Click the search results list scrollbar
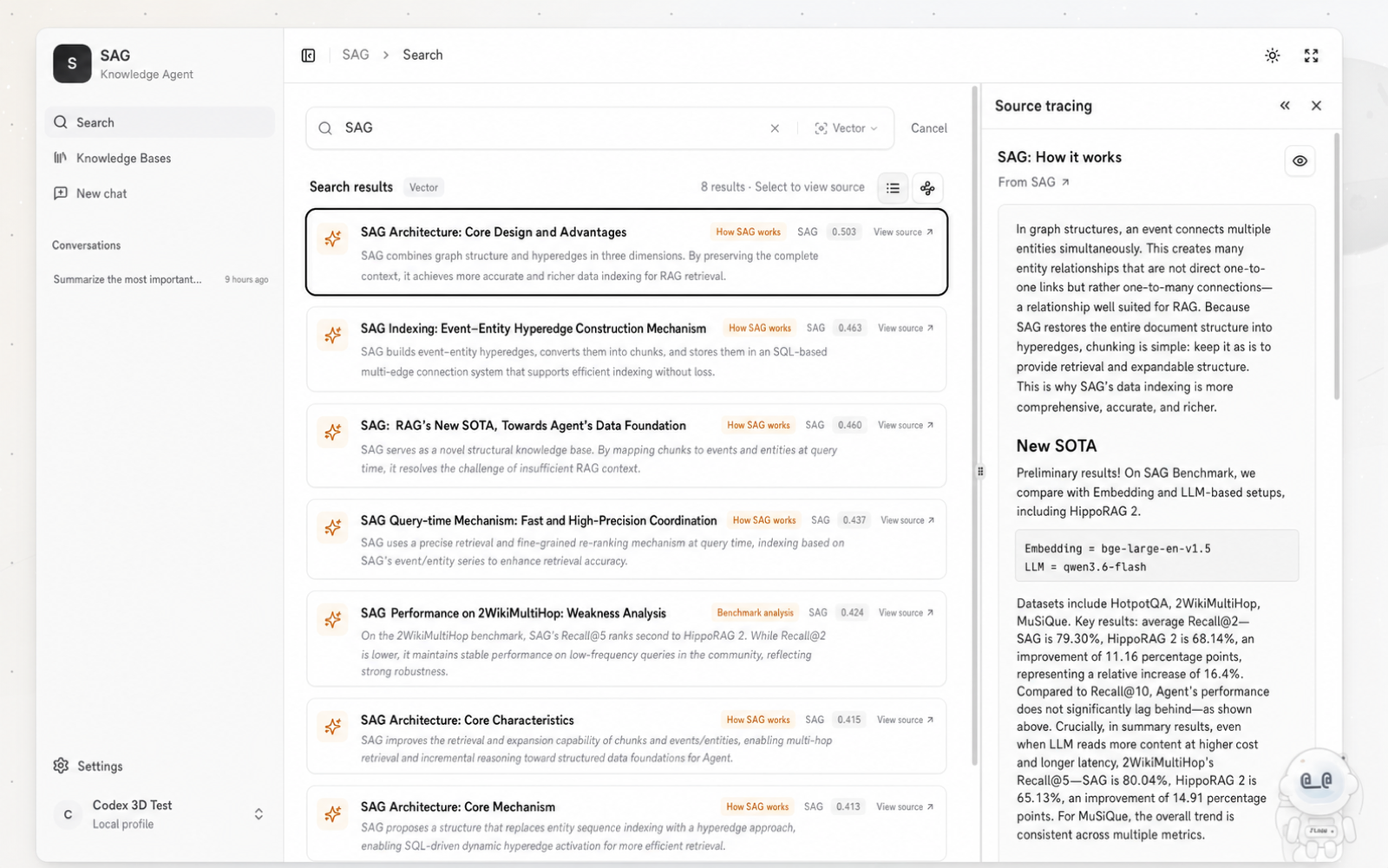The width and height of the screenshot is (1388, 868). 975,425
